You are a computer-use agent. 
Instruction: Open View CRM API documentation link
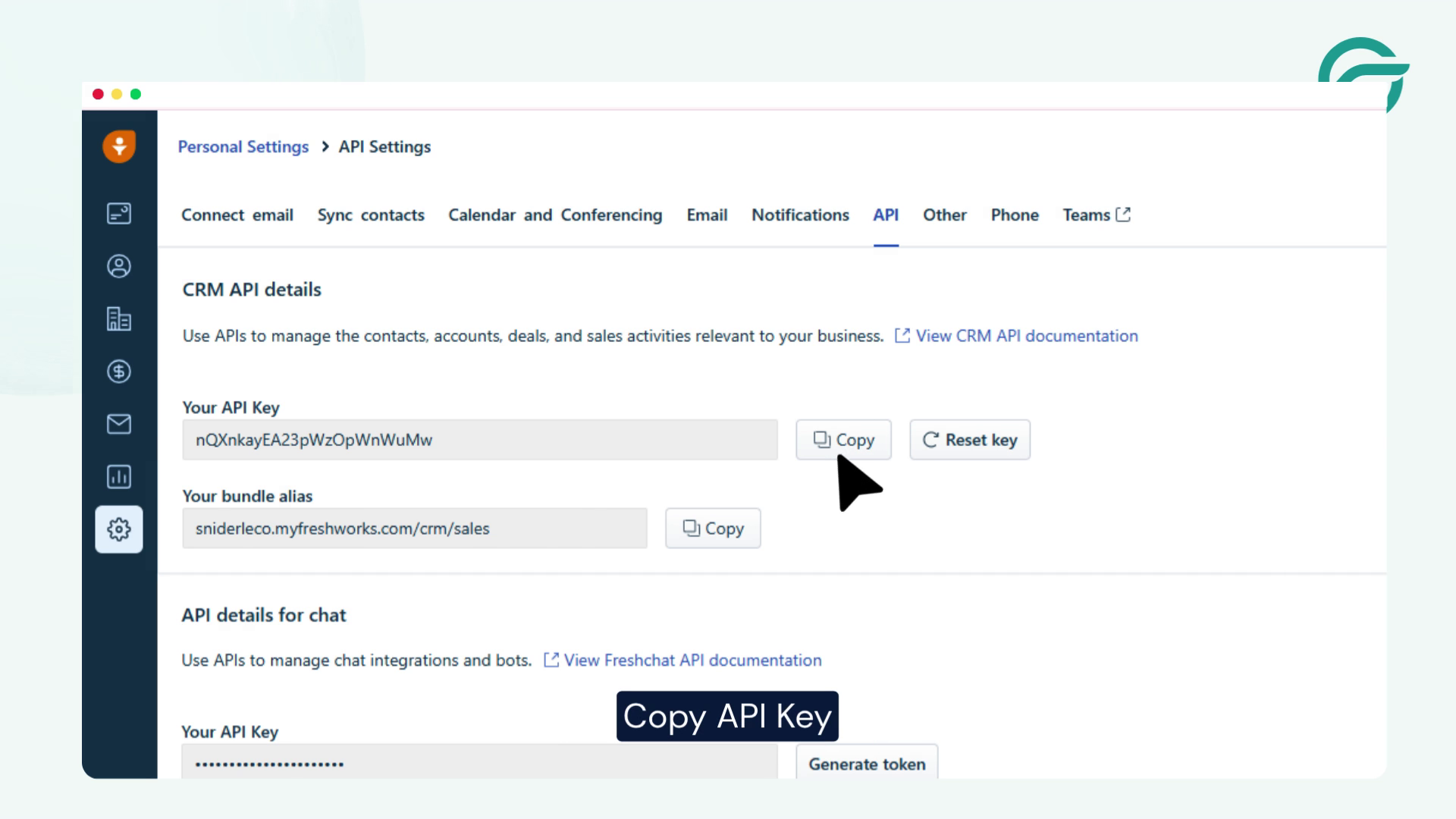tap(1016, 336)
